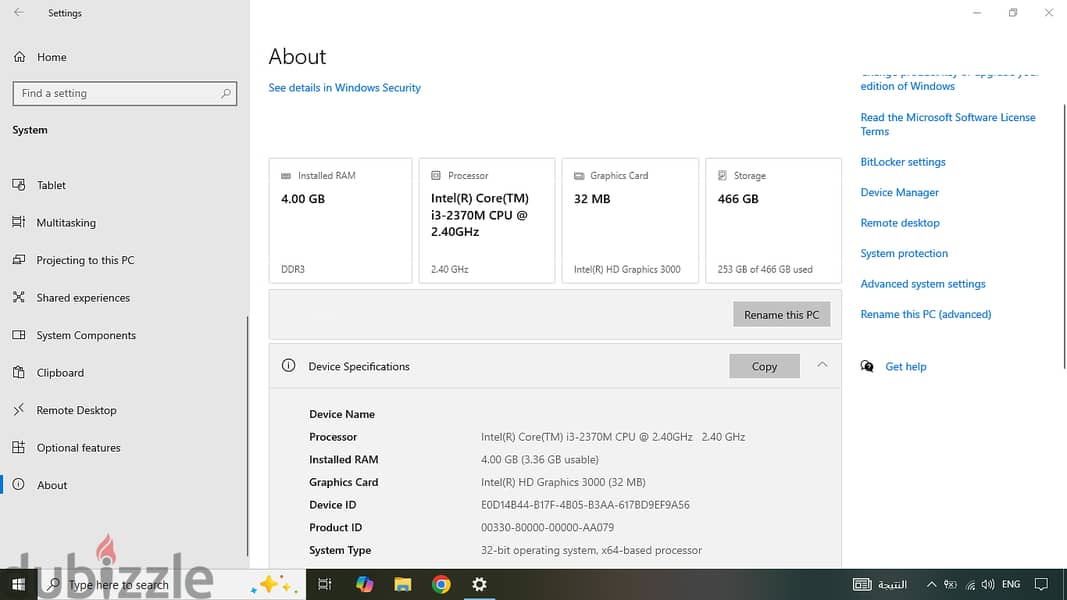
Task: Open Read the Microsoft Software License Terms
Action: point(947,124)
